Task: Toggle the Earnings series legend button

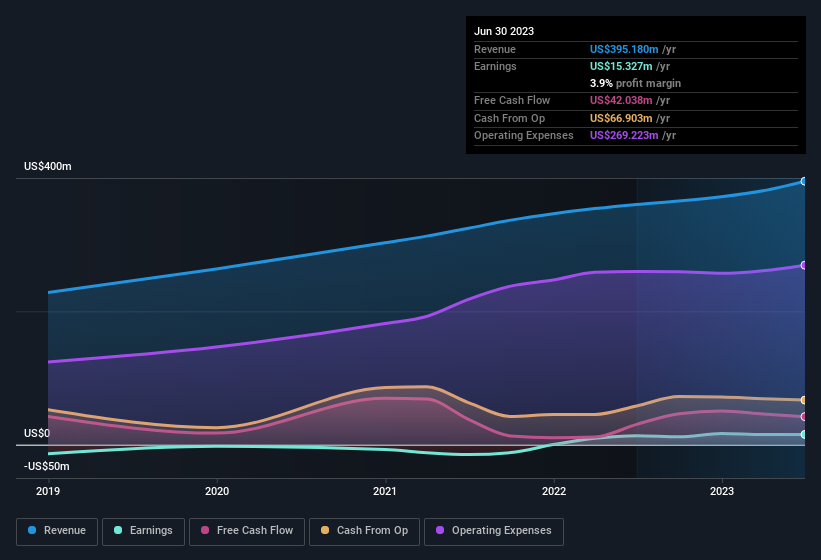Action: tap(143, 531)
